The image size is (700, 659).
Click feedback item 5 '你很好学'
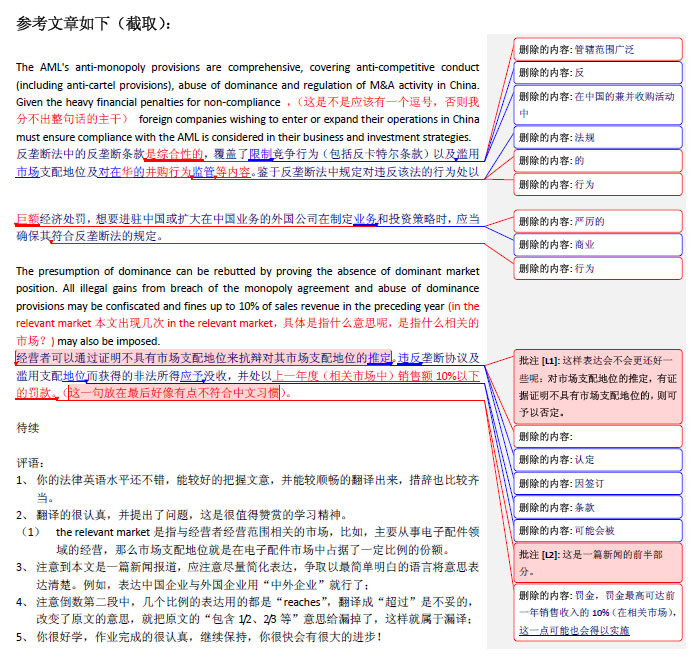[x=200, y=637]
